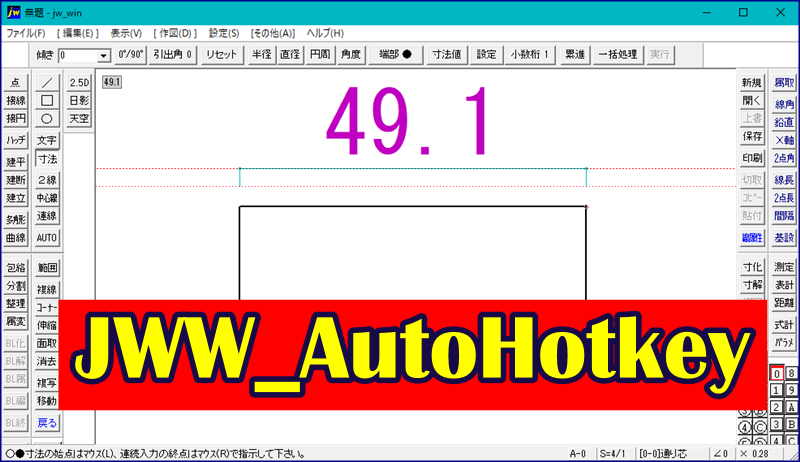The image size is (800, 462).
Task: Toggle layer 0 in layer panel
Action: click(x=776, y=374)
